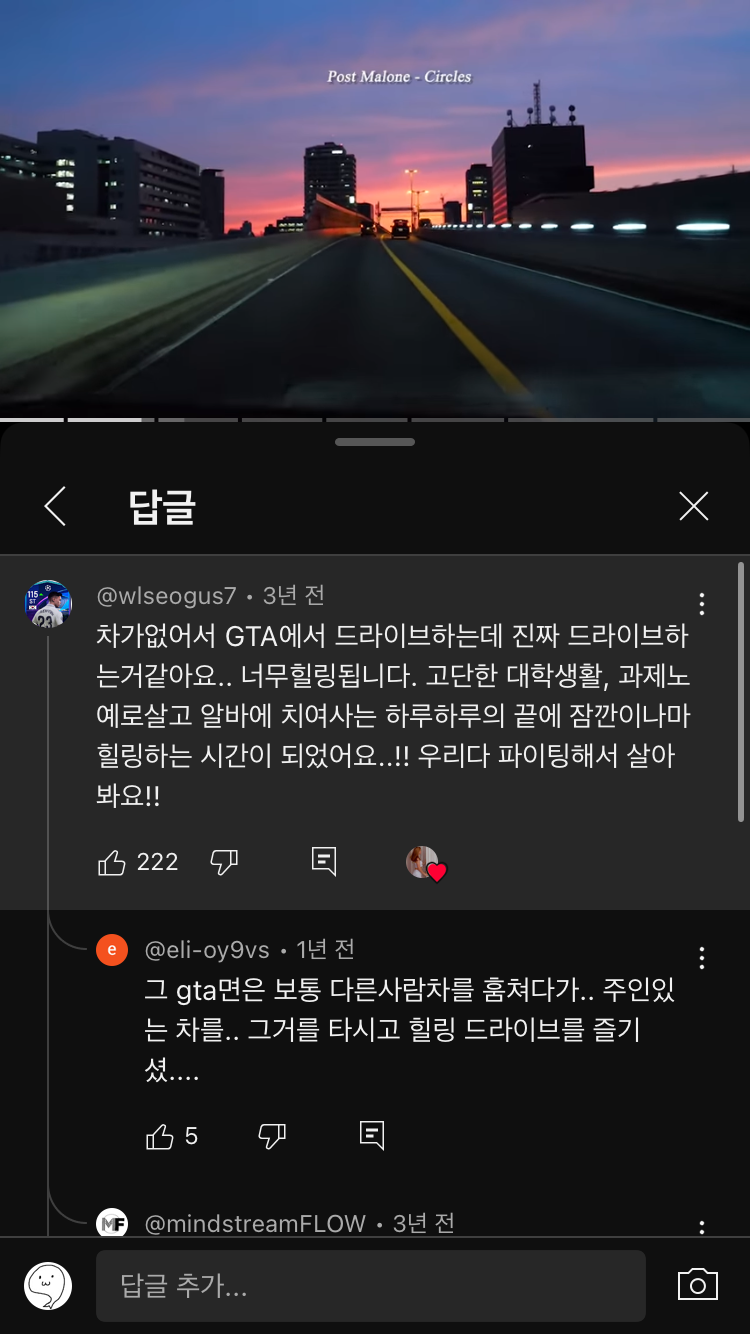
Task: Like the comment by @wlseogus7
Action: [112, 862]
